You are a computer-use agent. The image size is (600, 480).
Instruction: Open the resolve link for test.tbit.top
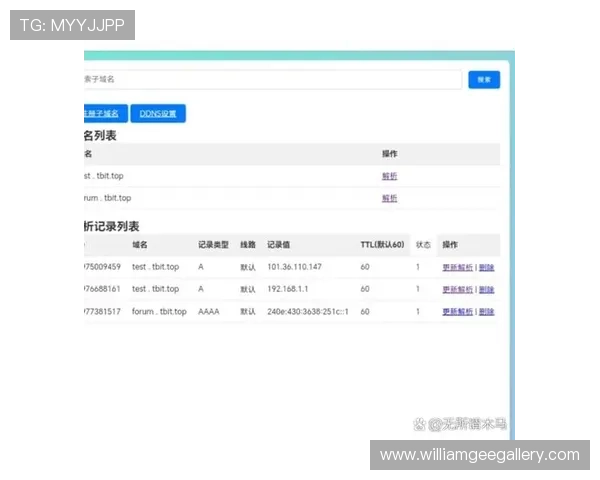click(389, 176)
